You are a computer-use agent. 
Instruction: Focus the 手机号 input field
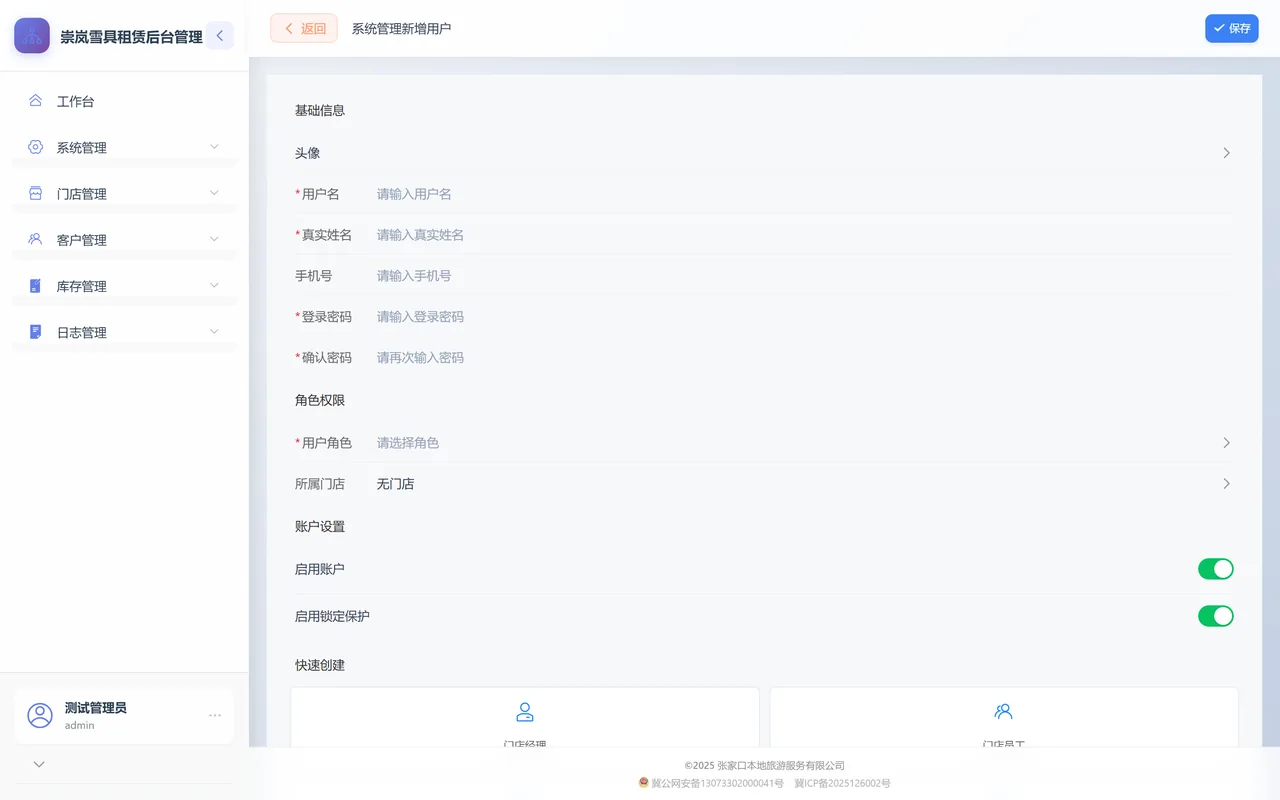tap(803, 276)
